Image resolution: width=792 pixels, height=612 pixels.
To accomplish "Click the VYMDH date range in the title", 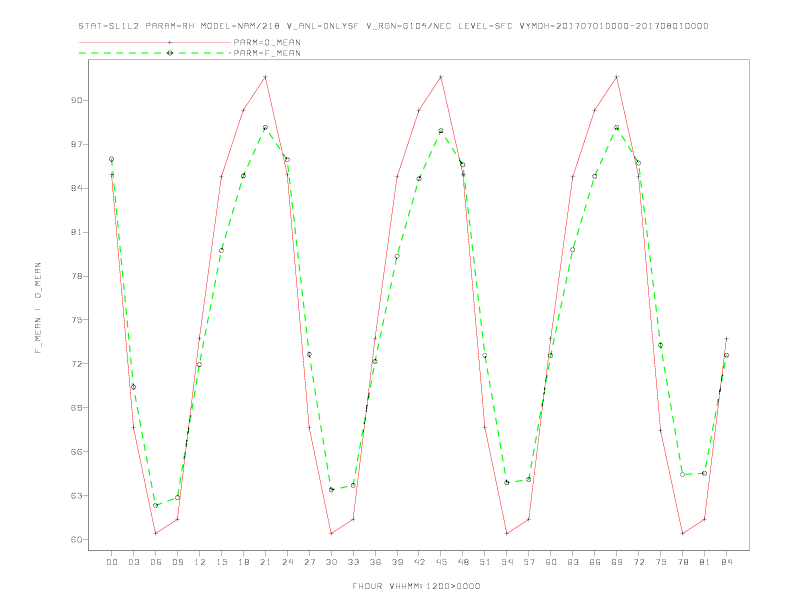I will click(x=614, y=26).
